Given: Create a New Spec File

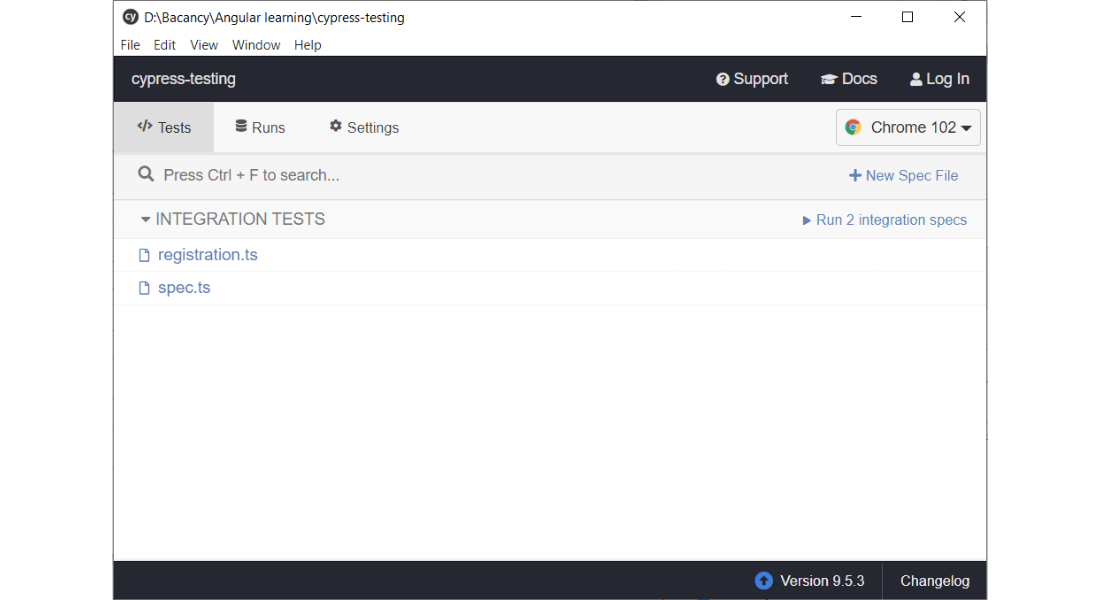Looking at the screenshot, I should tap(904, 175).
